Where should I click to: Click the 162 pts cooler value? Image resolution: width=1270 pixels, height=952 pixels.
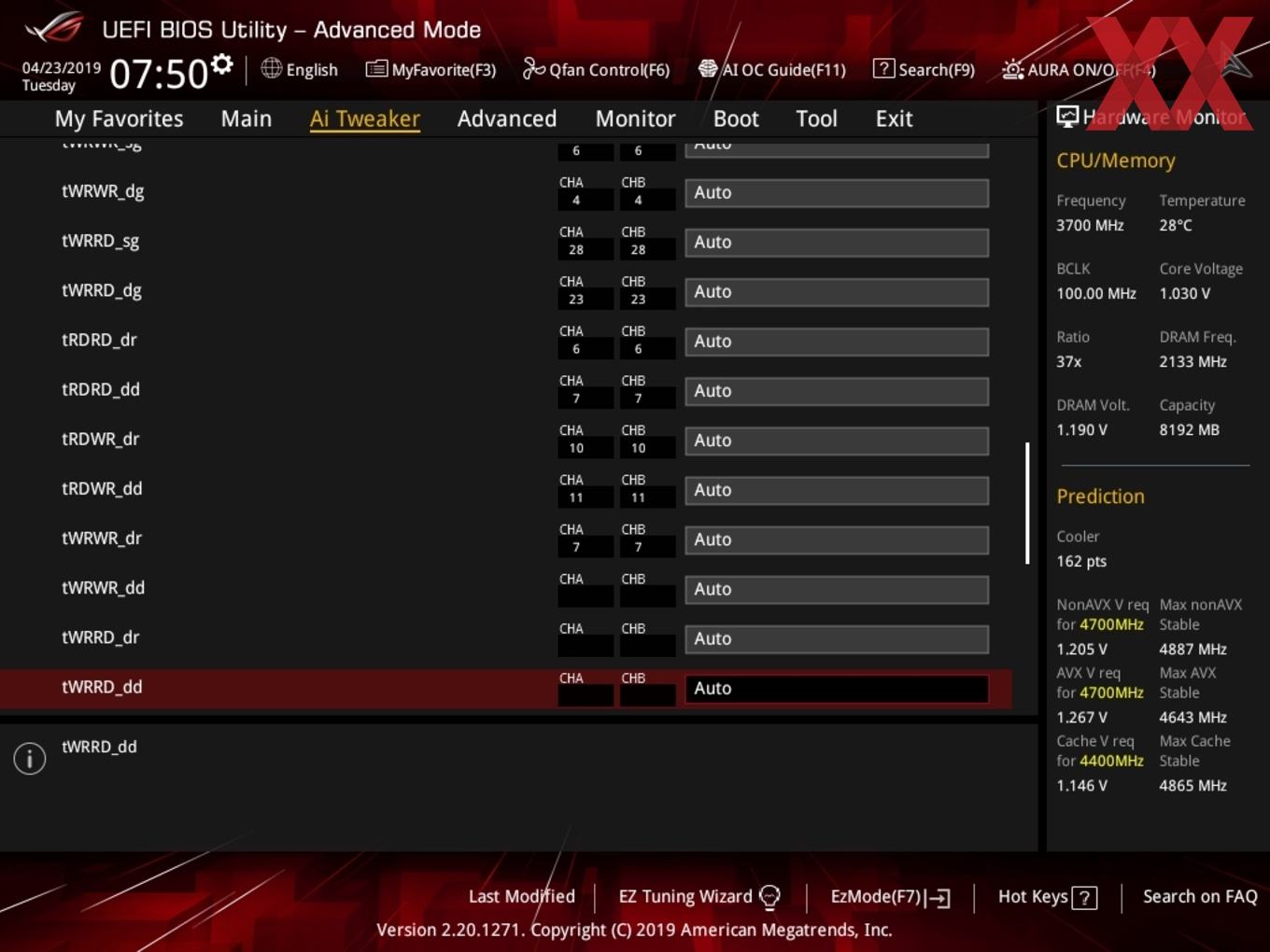tap(1081, 561)
